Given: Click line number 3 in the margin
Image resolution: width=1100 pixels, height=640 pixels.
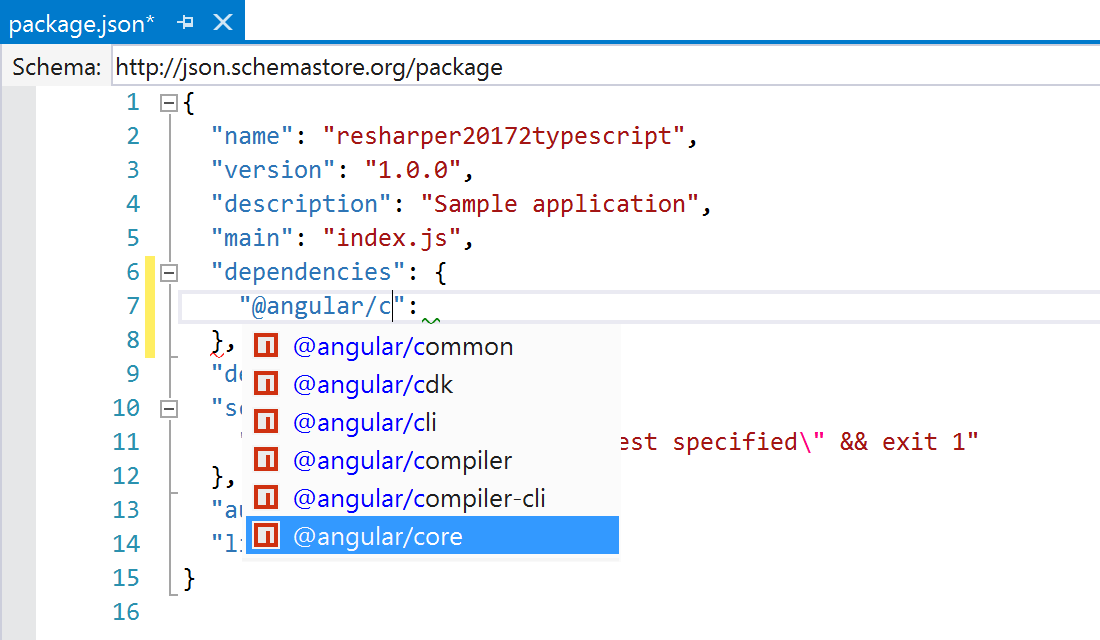Looking at the screenshot, I should click(x=132, y=169).
